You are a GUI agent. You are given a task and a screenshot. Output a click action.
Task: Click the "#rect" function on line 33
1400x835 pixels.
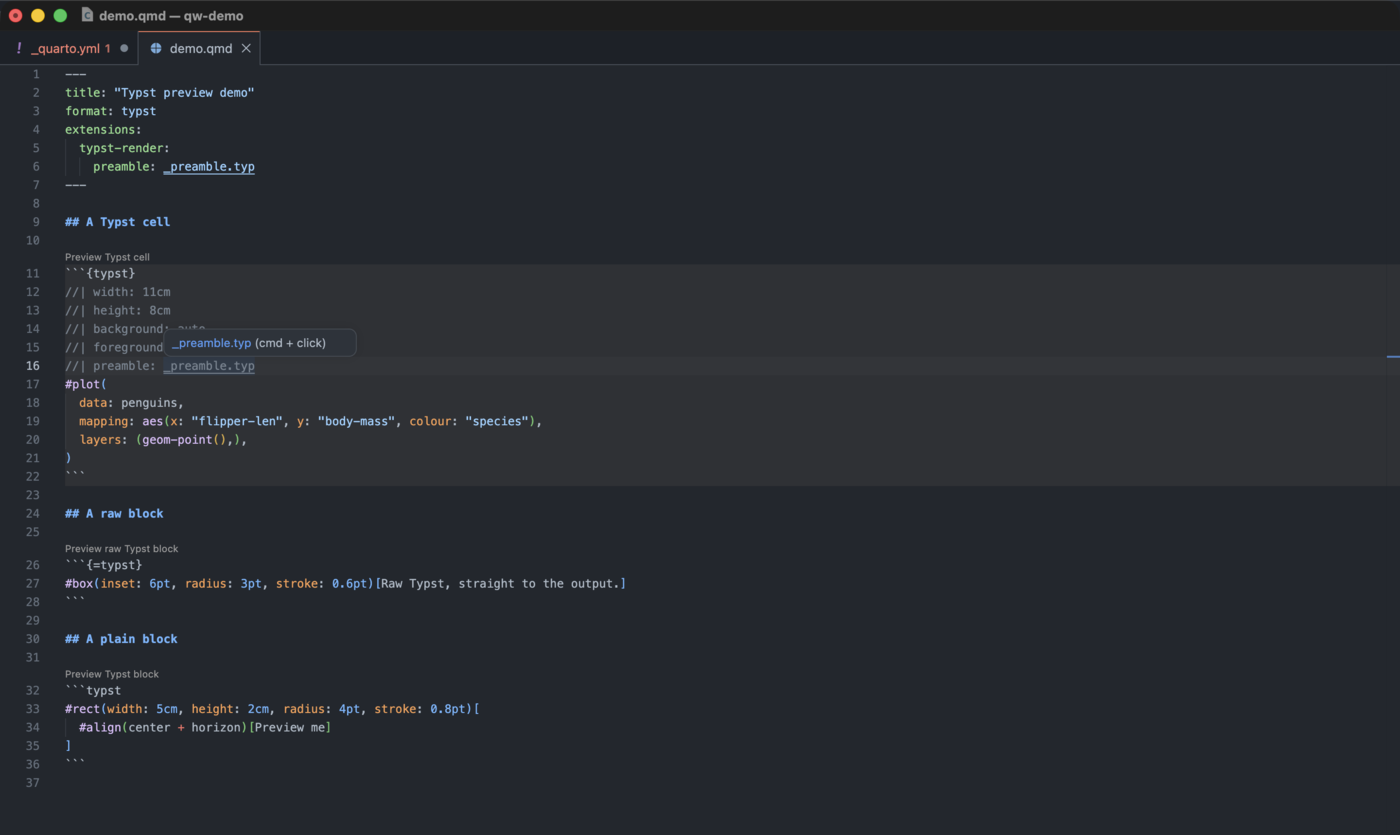coord(83,709)
